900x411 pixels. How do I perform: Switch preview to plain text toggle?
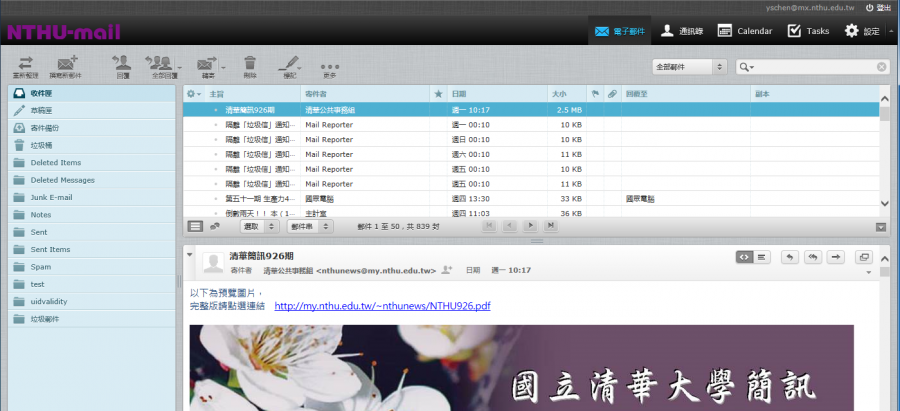point(762,257)
